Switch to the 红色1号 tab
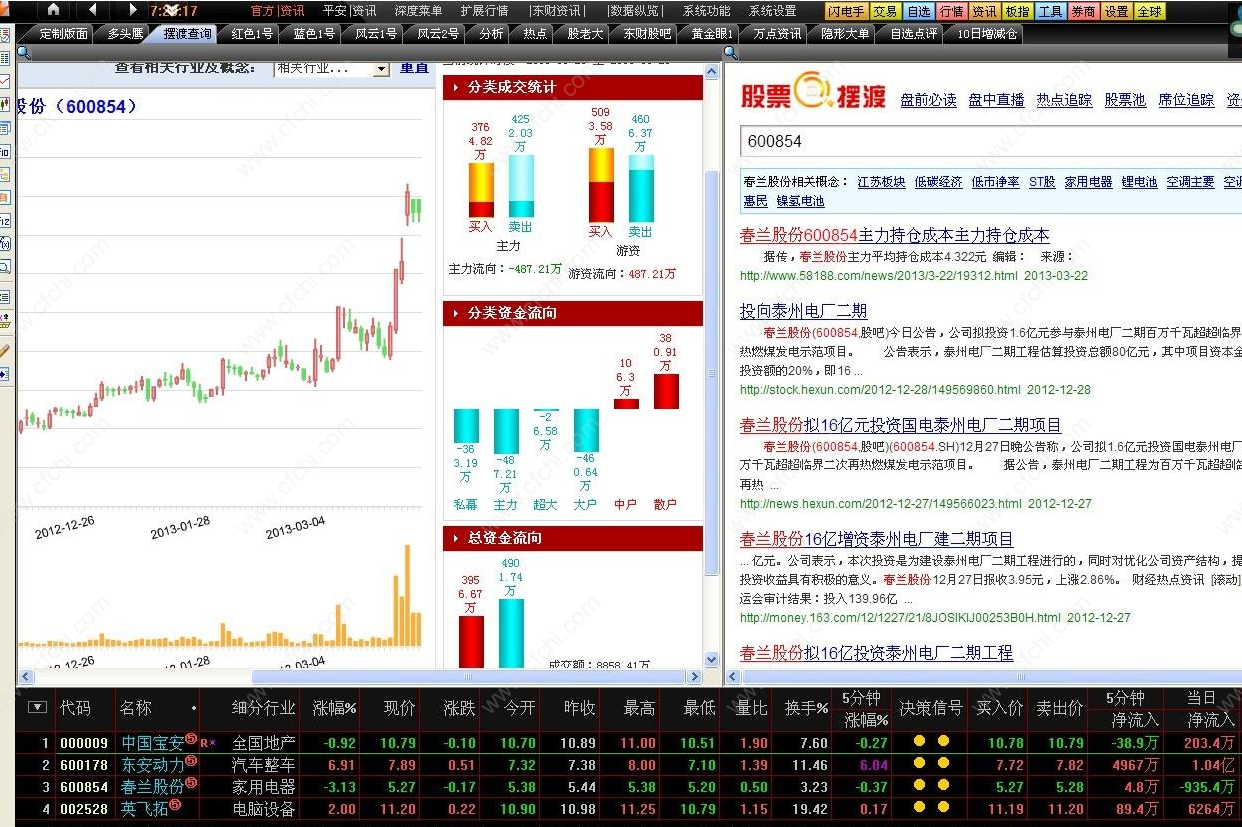1242x827 pixels. click(251, 33)
